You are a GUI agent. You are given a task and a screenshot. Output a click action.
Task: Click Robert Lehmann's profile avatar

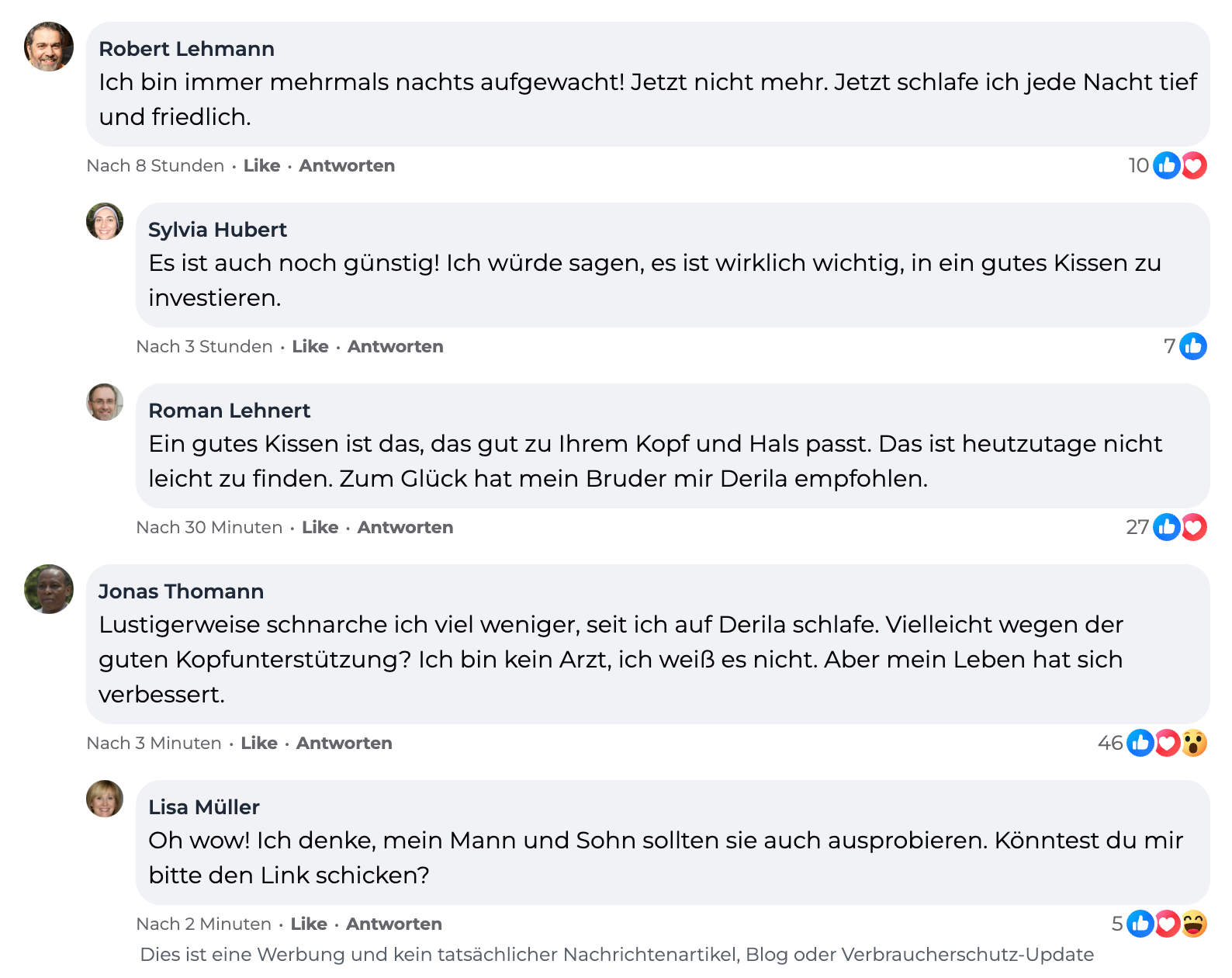(x=49, y=47)
